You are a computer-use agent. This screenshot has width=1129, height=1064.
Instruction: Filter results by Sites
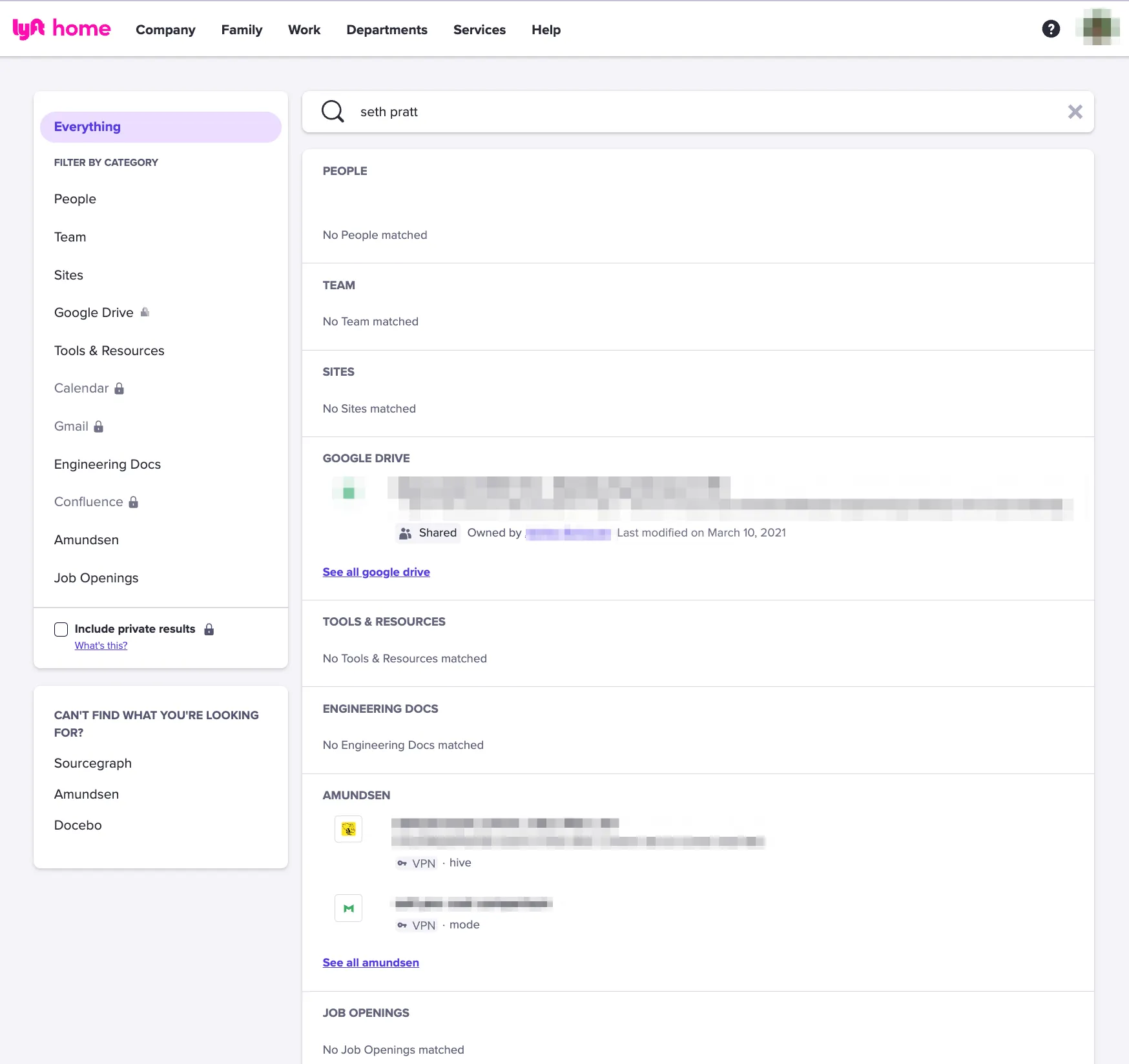[x=68, y=275]
